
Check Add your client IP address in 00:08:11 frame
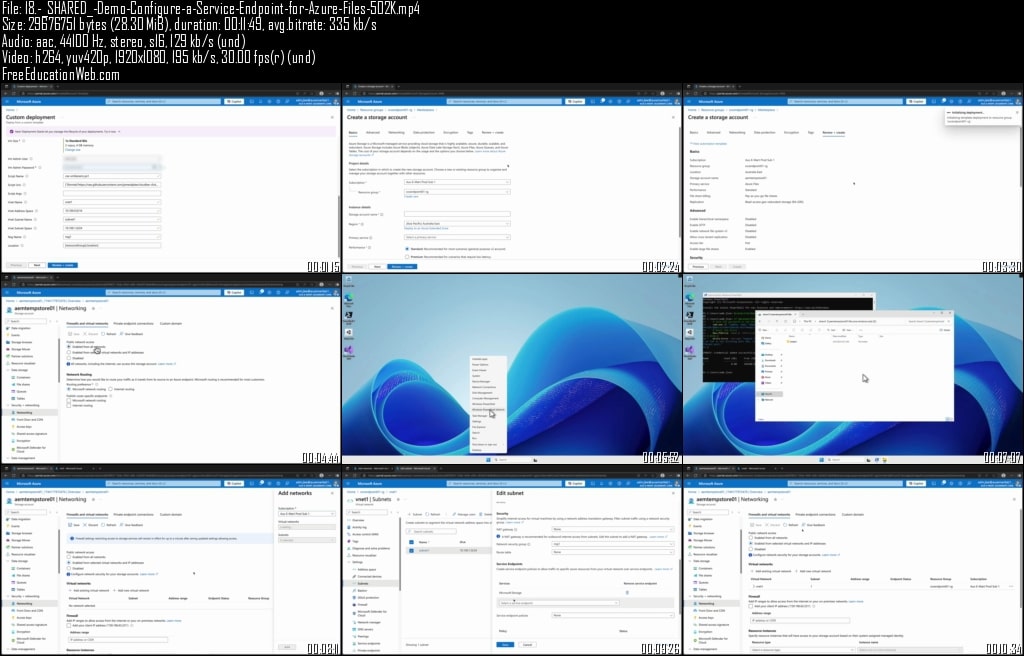click(x=69, y=625)
